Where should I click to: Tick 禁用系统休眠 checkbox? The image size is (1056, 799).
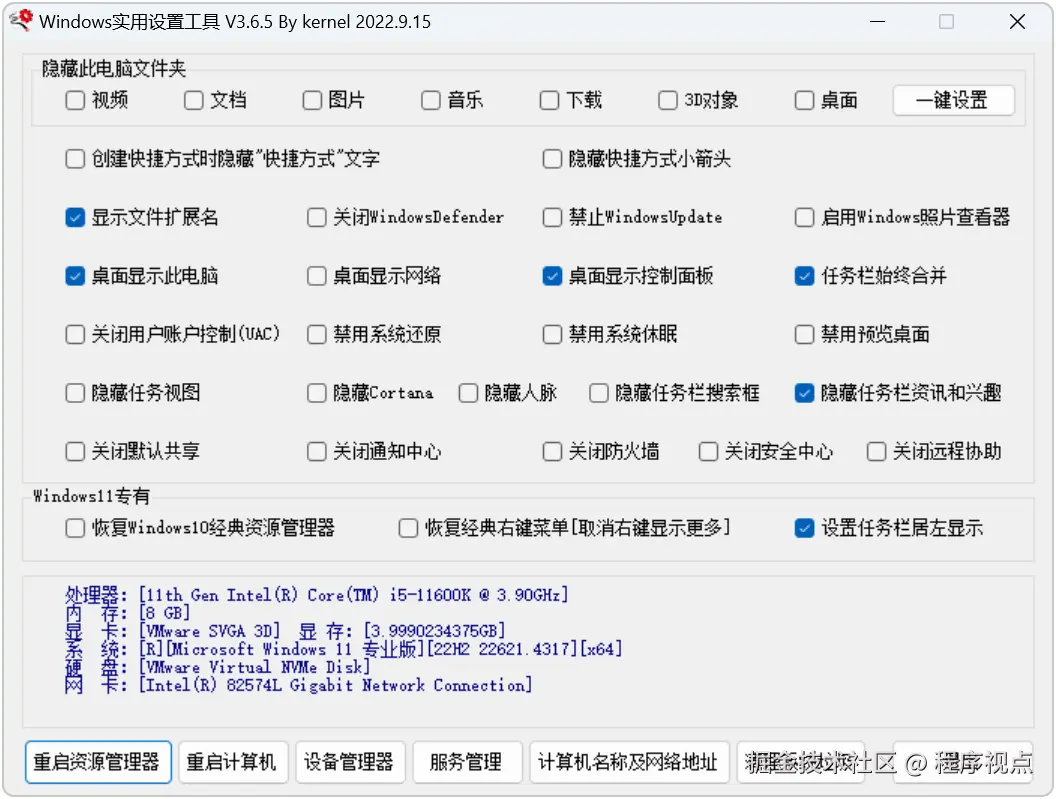(552, 335)
